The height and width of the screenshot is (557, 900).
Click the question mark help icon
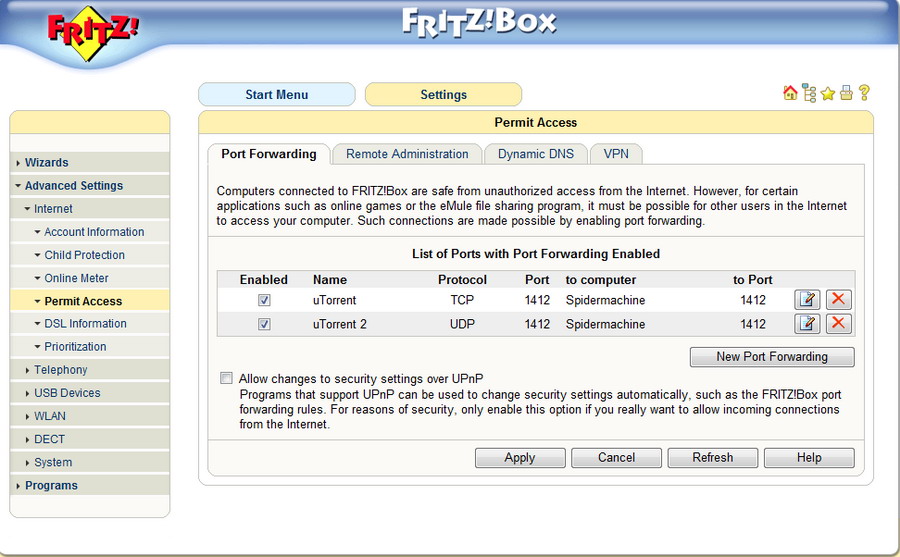click(x=864, y=93)
